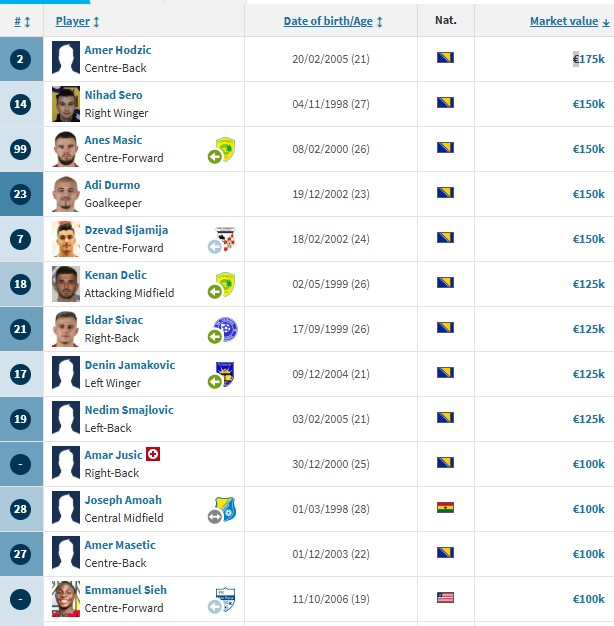The width and height of the screenshot is (614, 626).
Task: Click the red injury icon beside Amar Jusic
Action: pyautogui.click(x=153, y=454)
